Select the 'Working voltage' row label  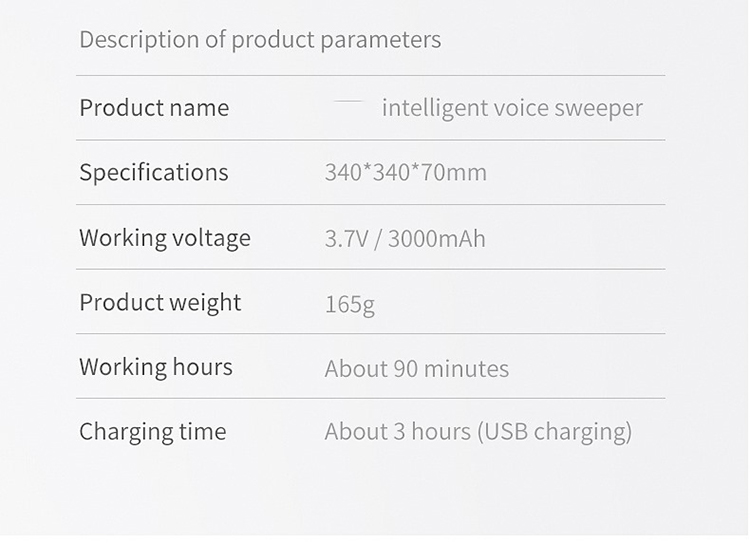tap(165, 238)
